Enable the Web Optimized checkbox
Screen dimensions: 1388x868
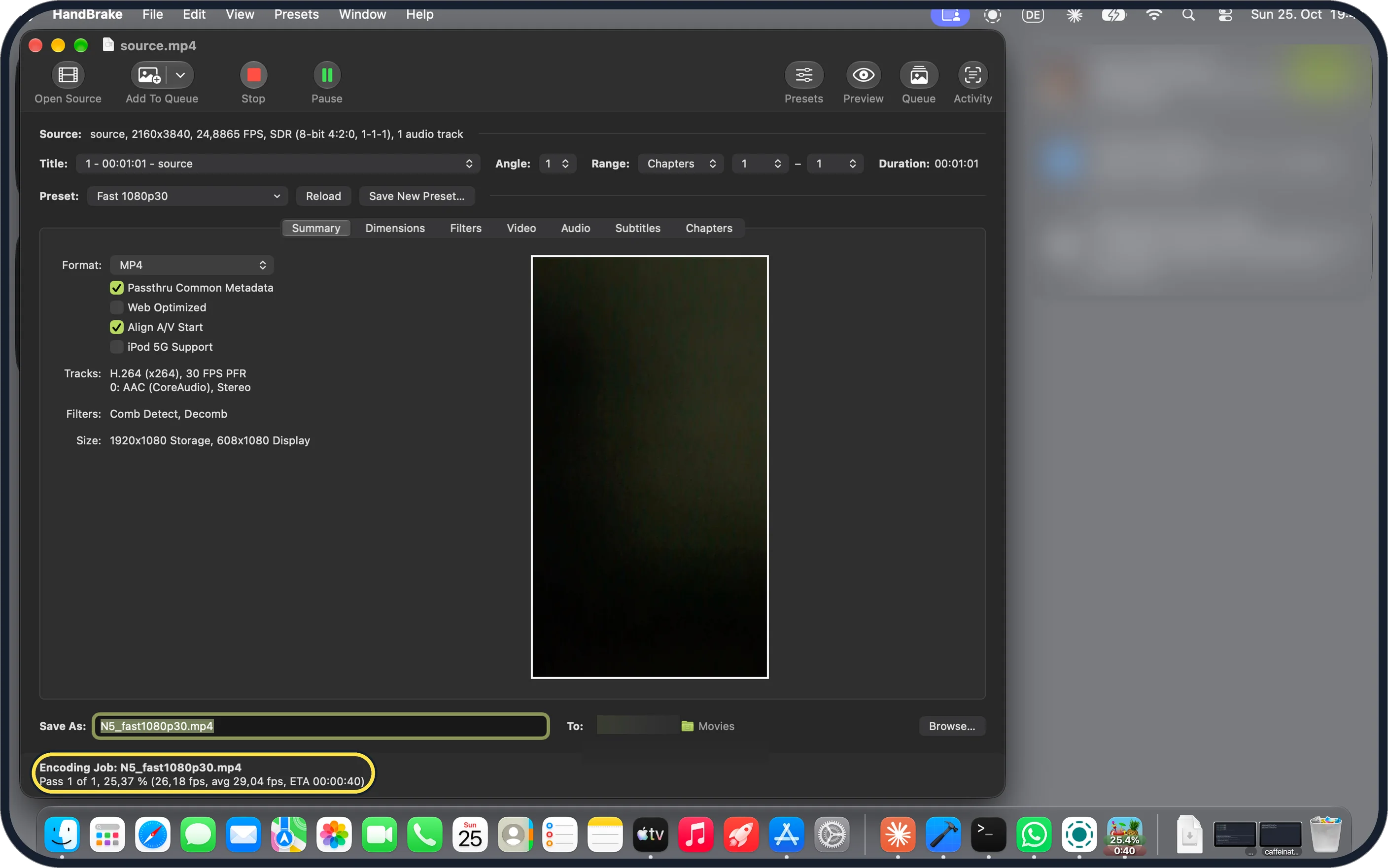tap(117, 308)
